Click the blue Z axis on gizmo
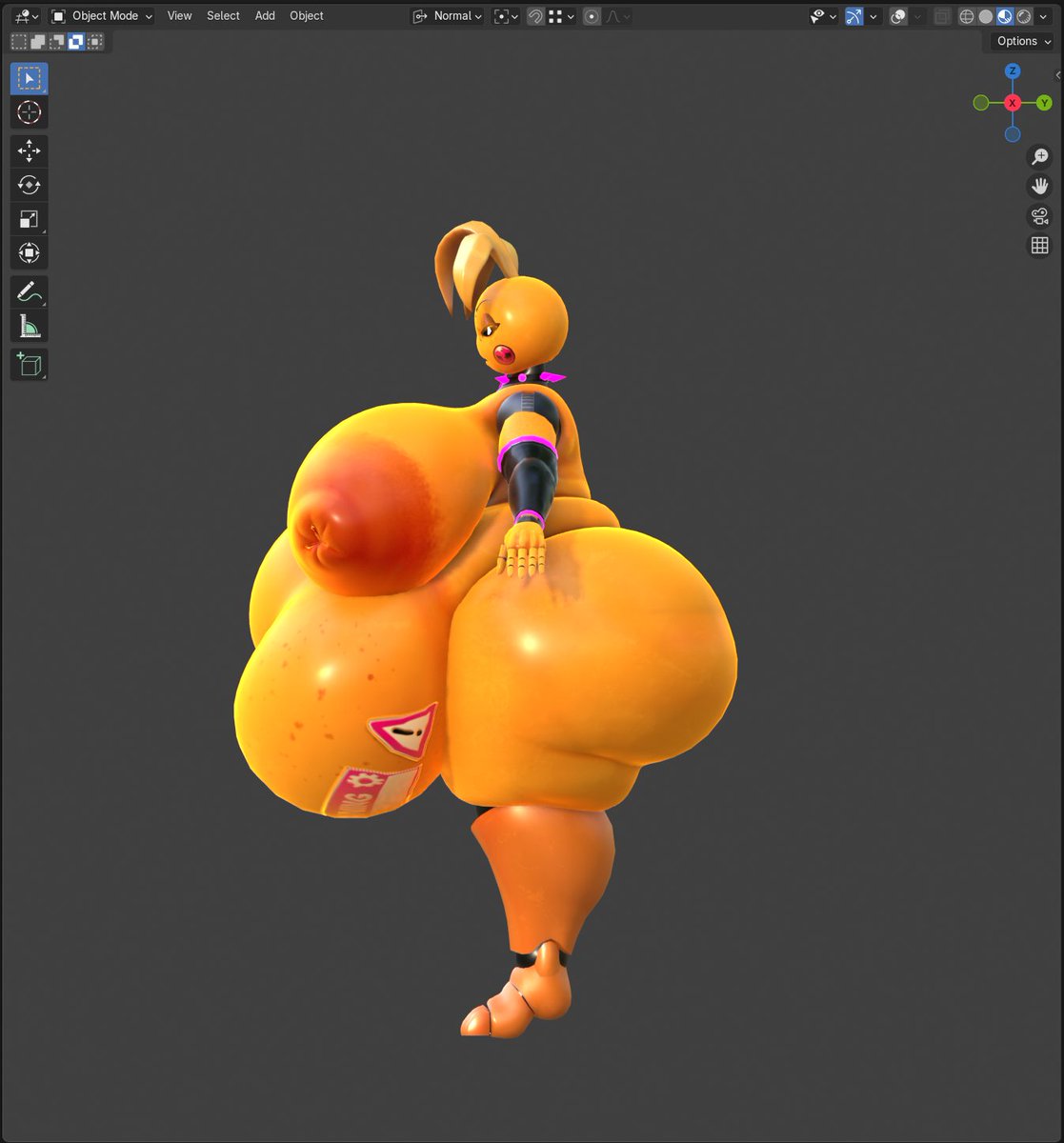 click(1013, 71)
